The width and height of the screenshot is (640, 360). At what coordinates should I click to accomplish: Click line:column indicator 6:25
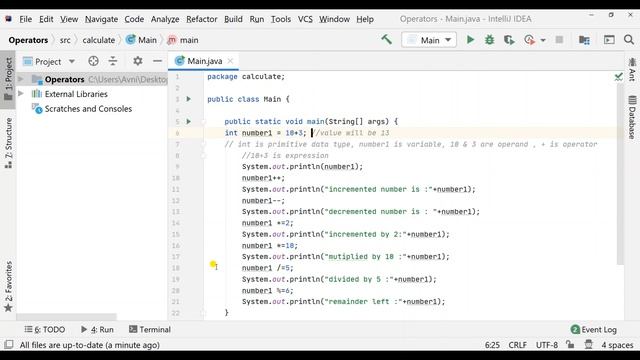pyautogui.click(x=492, y=345)
